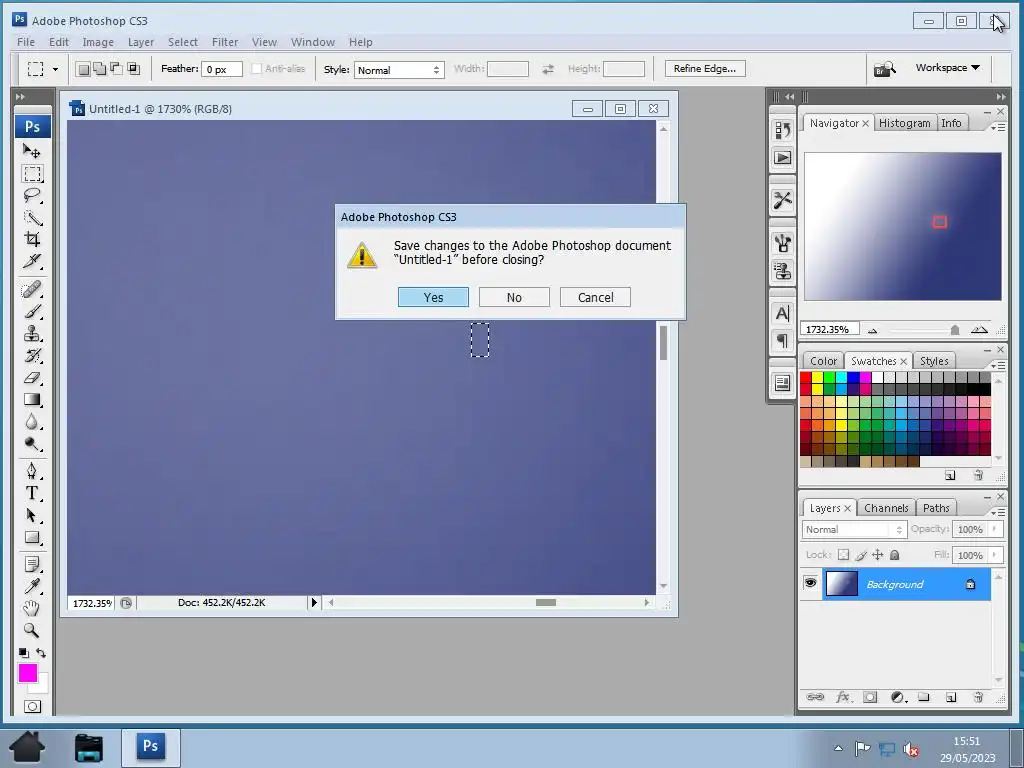Open the Filter menu

pos(225,42)
